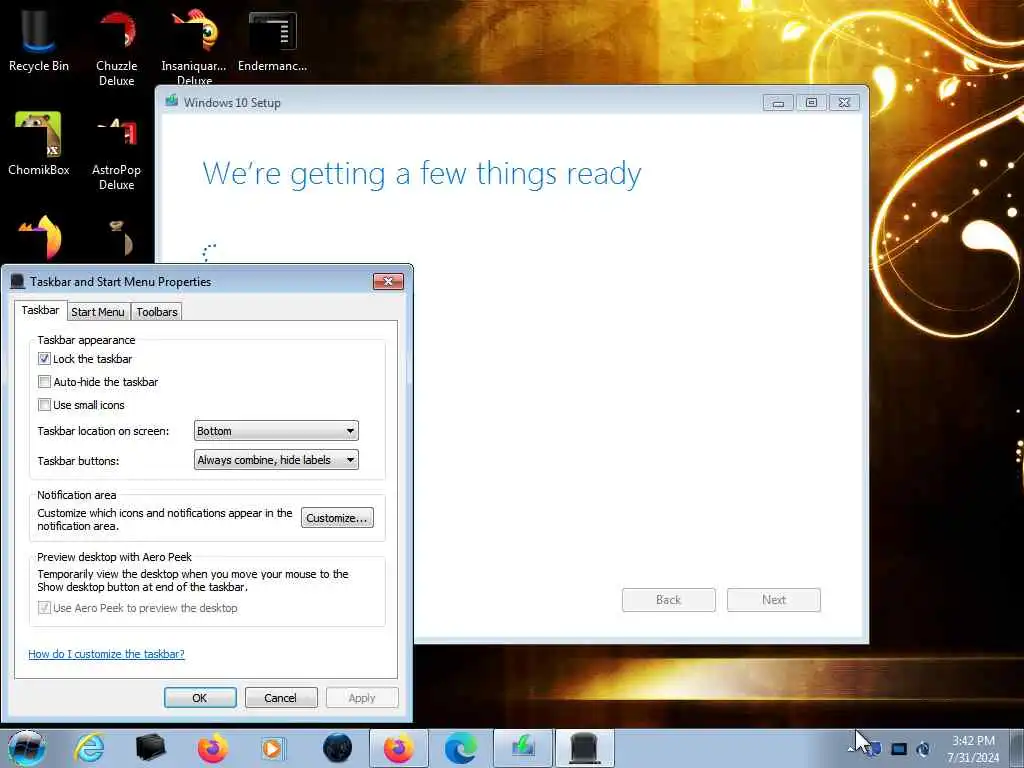This screenshot has height=768, width=1024.
Task: Open the clock showing 3:42 PM
Action: (973, 749)
